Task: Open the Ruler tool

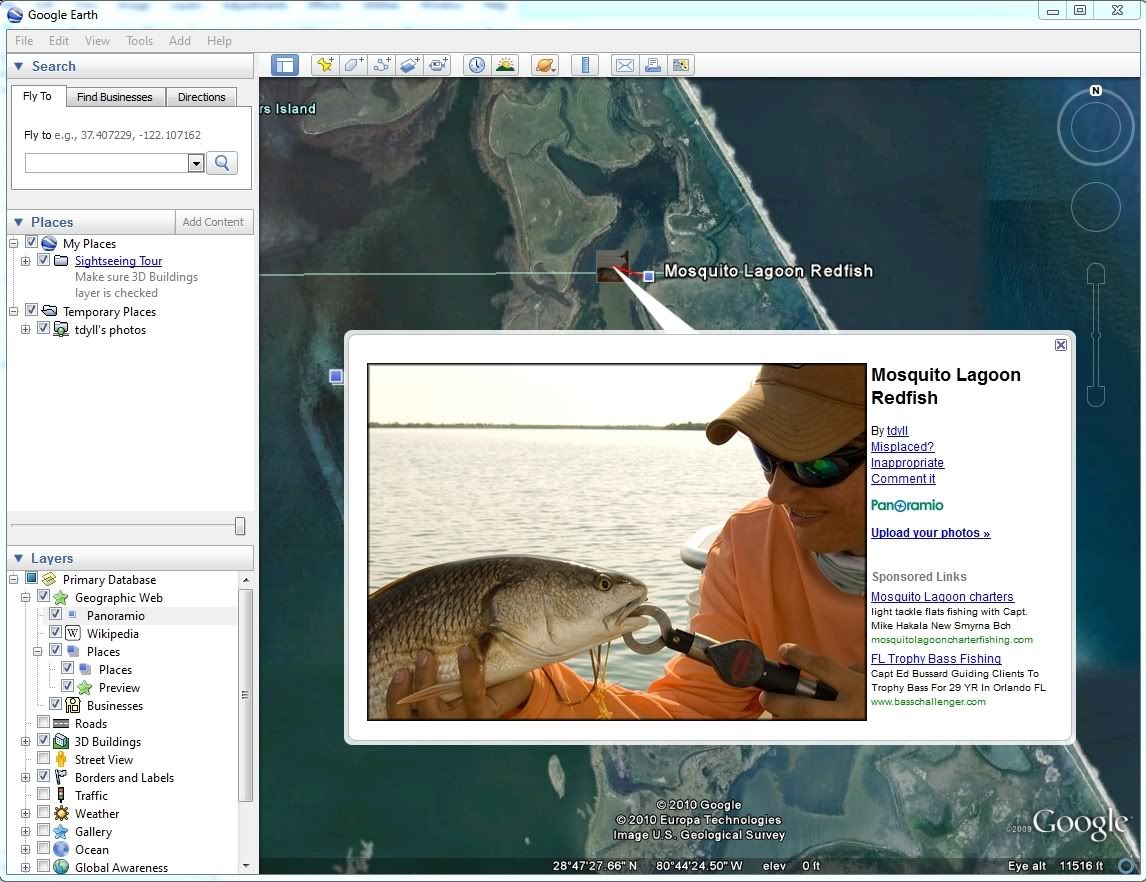Action: pyautogui.click(x=585, y=65)
